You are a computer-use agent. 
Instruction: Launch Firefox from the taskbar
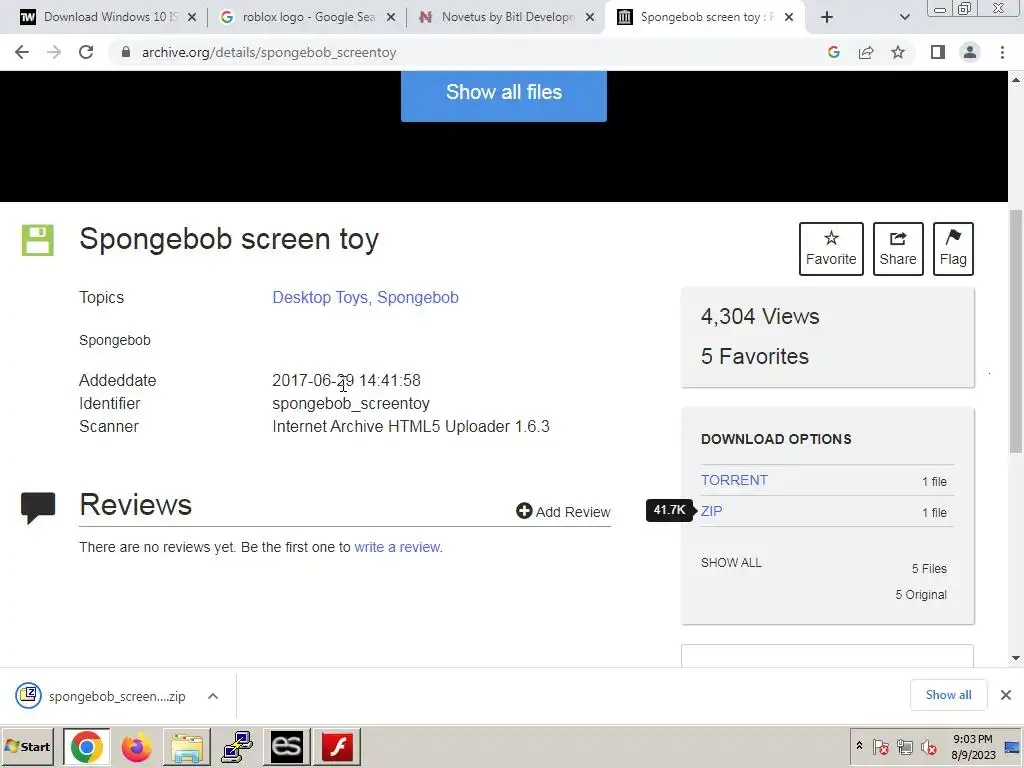coord(136,747)
